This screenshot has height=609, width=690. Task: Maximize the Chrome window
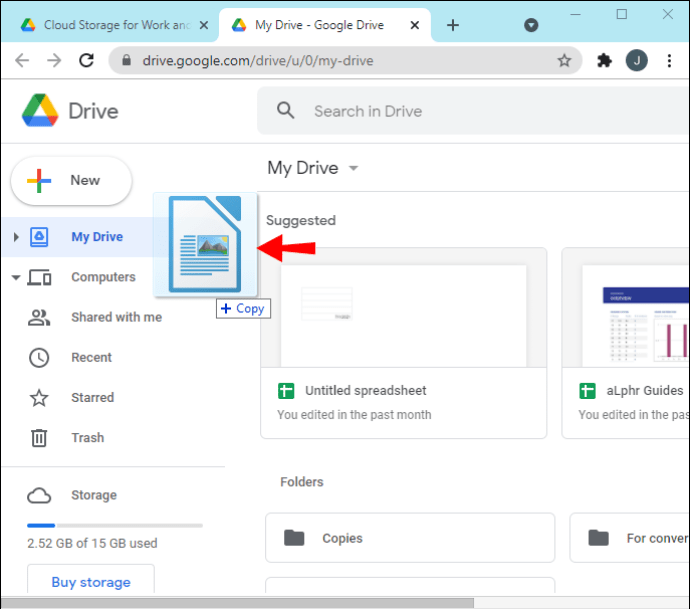coord(621,15)
